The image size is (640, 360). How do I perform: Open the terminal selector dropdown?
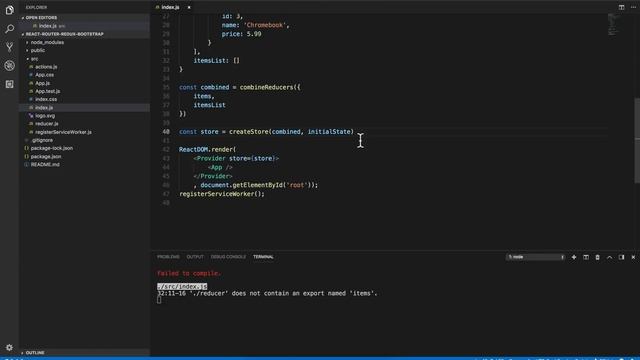click(536, 257)
